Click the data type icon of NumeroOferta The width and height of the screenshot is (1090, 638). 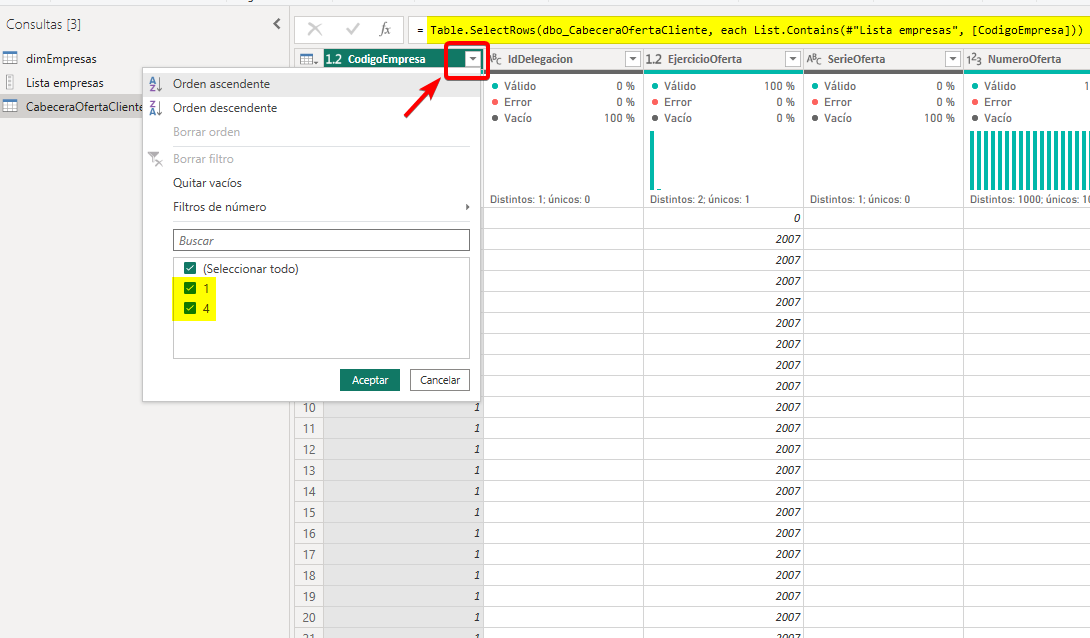(x=974, y=60)
